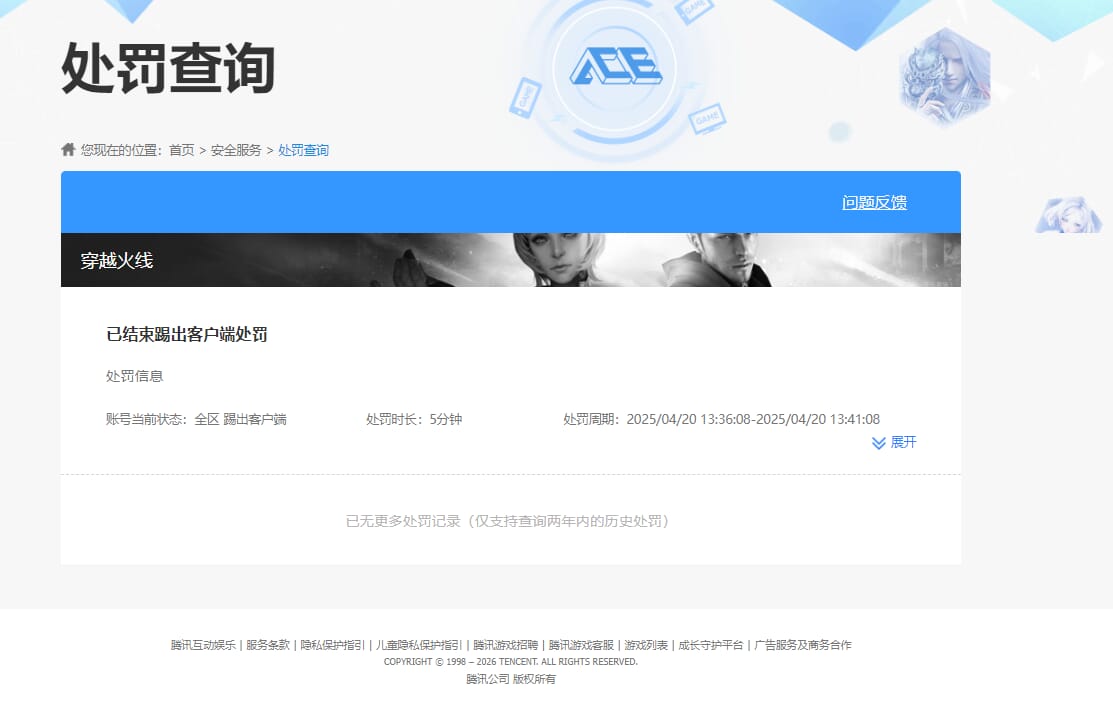Click the small character avatar on right edge
The image size is (1113, 726).
point(1069,215)
